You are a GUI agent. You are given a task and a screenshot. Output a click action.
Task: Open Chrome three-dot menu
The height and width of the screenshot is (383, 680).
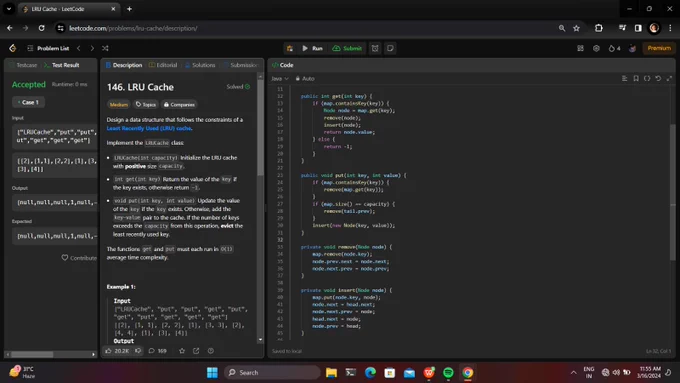pos(670,28)
